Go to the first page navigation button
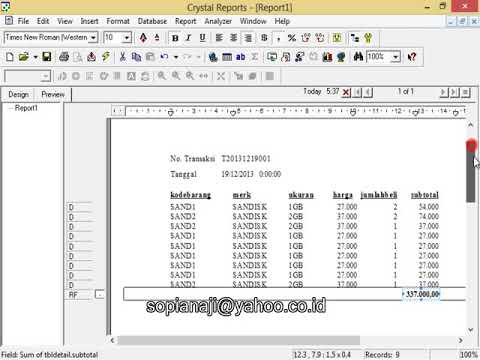 pyautogui.click(x=357, y=92)
